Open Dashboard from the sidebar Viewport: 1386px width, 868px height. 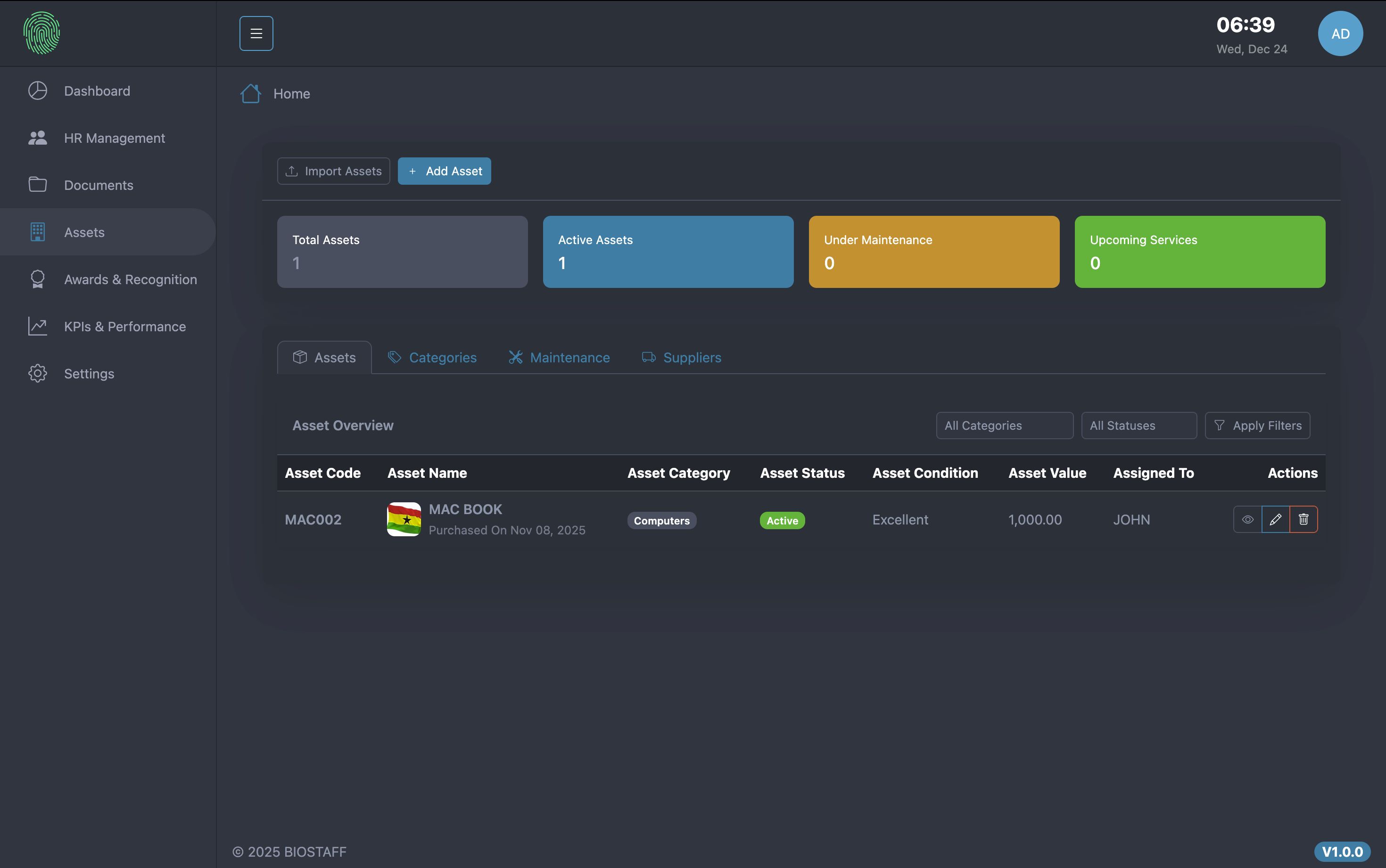(97, 90)
